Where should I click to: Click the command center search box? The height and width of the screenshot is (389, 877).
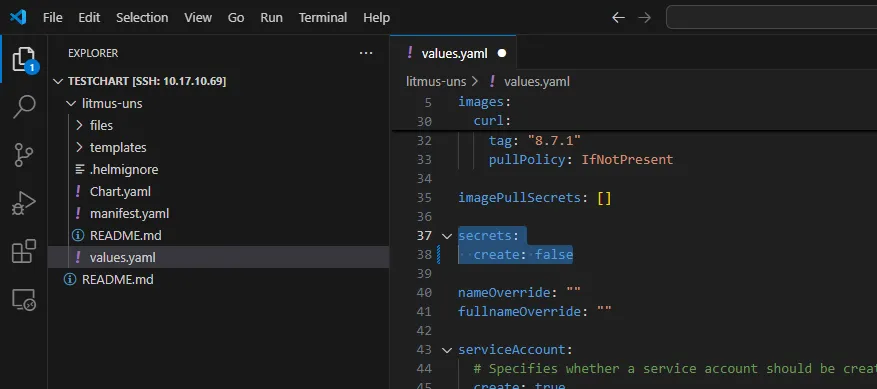[x=771, y=17]
